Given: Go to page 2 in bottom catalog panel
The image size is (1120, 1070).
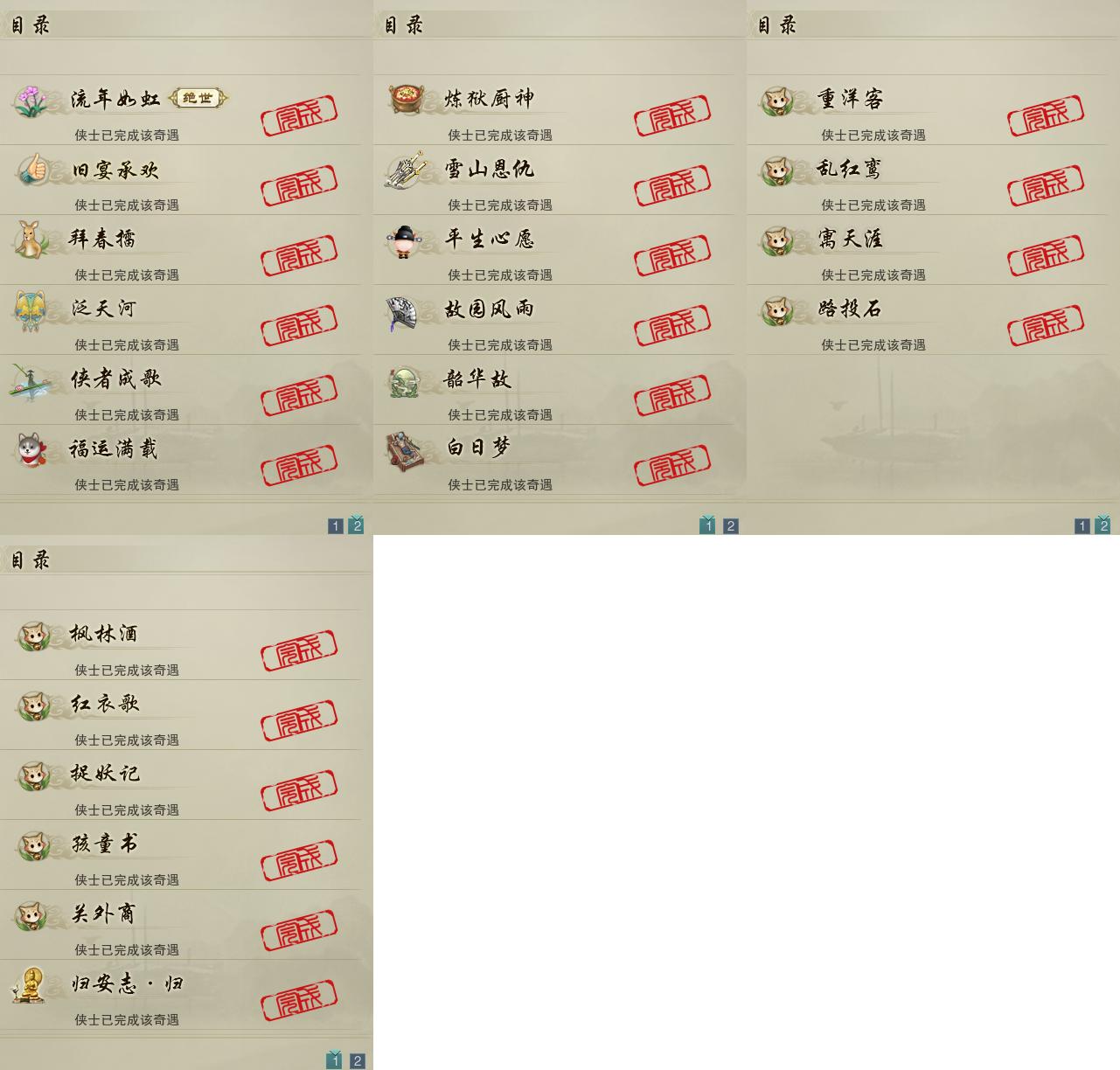Looking at the screenshot, I should coord(357,1060).
